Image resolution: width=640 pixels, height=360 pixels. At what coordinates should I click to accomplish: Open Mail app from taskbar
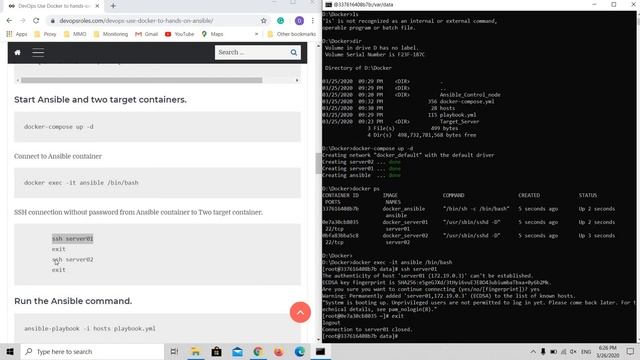(237, 351)
